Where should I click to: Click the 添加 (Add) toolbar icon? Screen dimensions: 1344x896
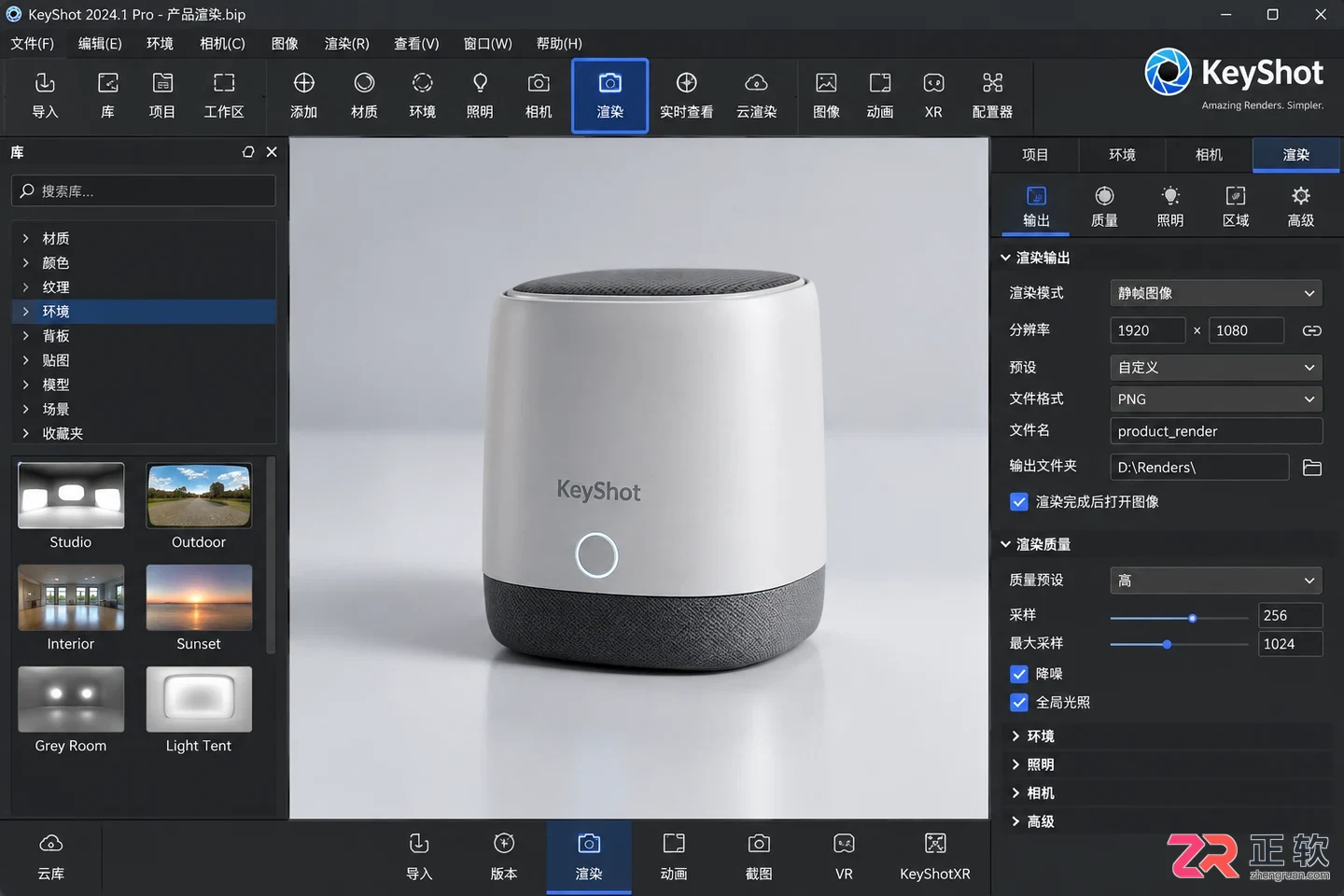303,95
